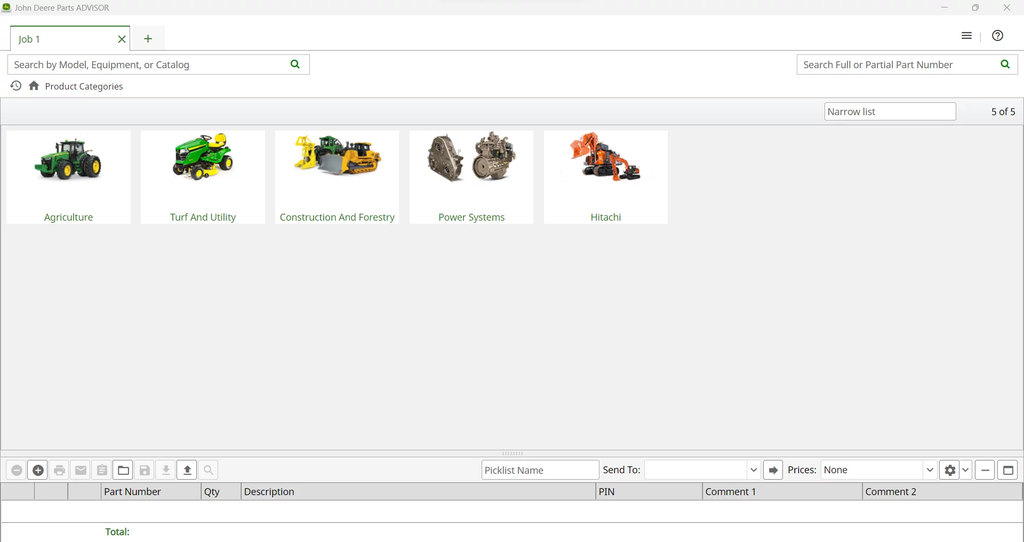Add a new job tab
The width and height of the screenshot is (1024, 542).
pyautogui.click(x=148, y=39)
